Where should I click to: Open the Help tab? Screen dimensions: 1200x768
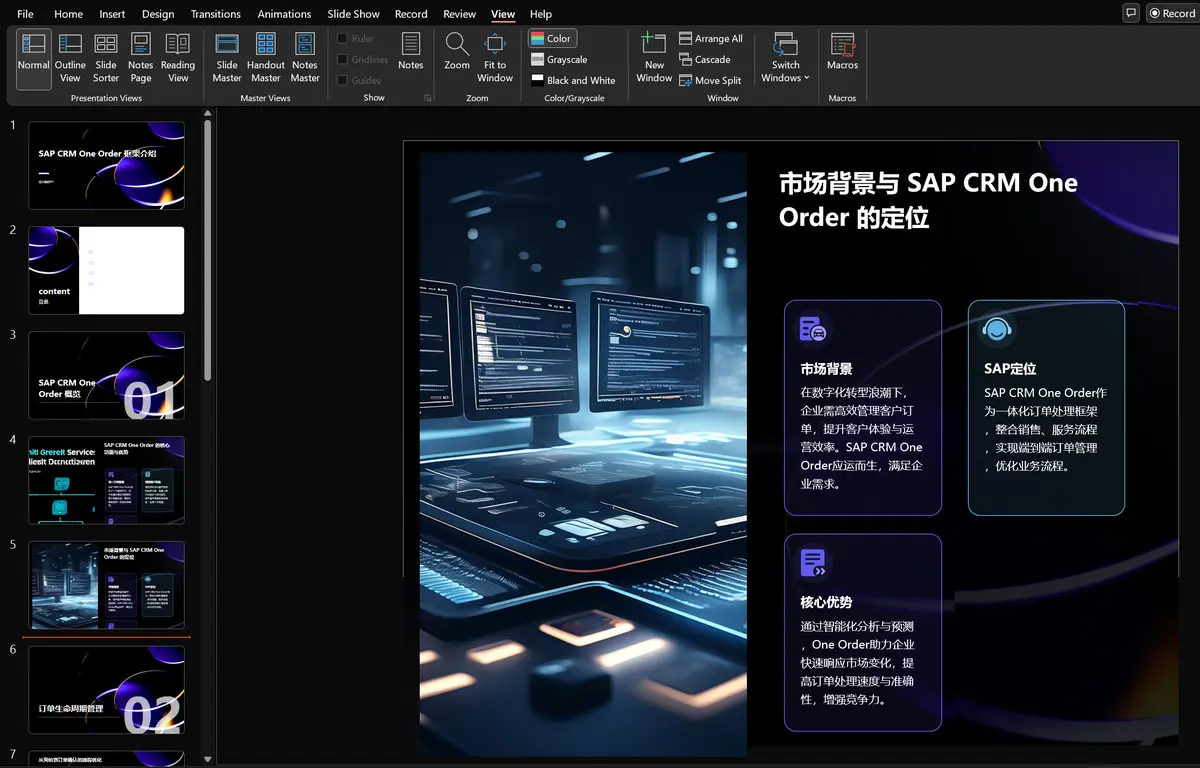(x=540, y=14)
